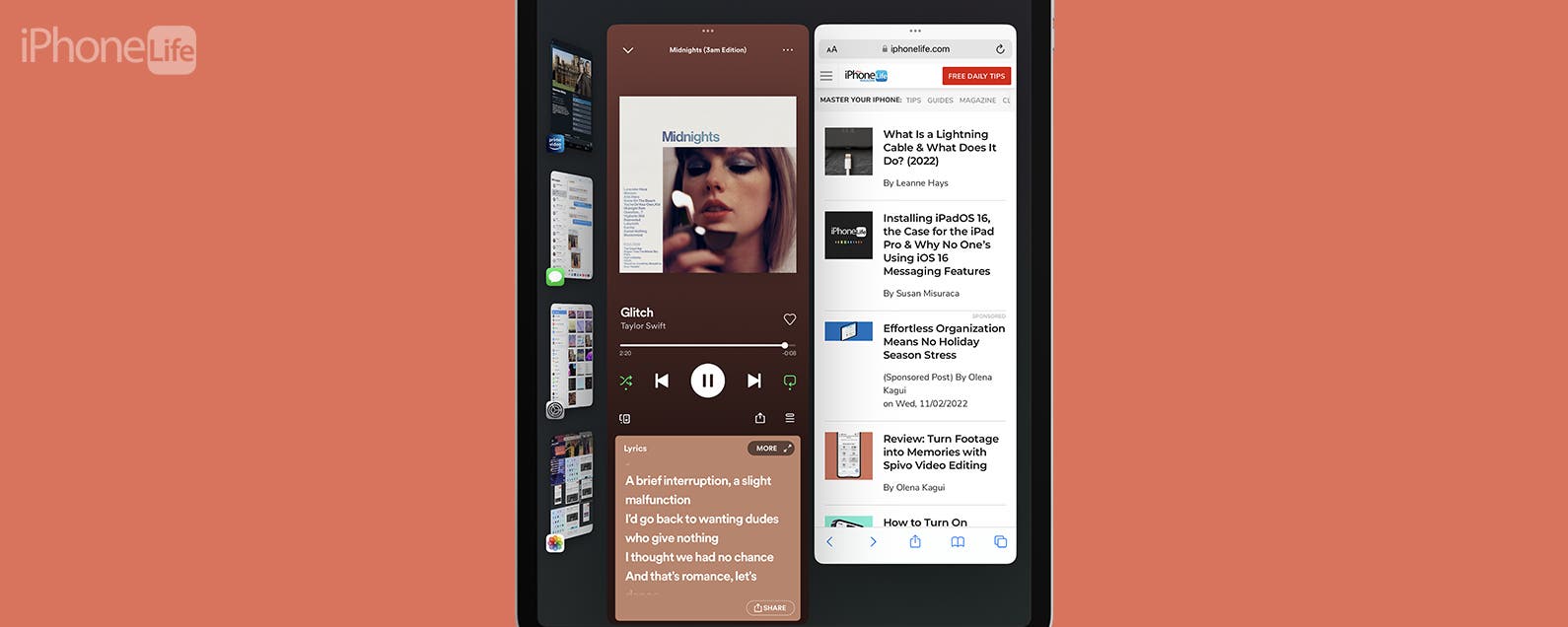Share the lyrics card
Viewport: 1568px width, 627px height.
770,607
